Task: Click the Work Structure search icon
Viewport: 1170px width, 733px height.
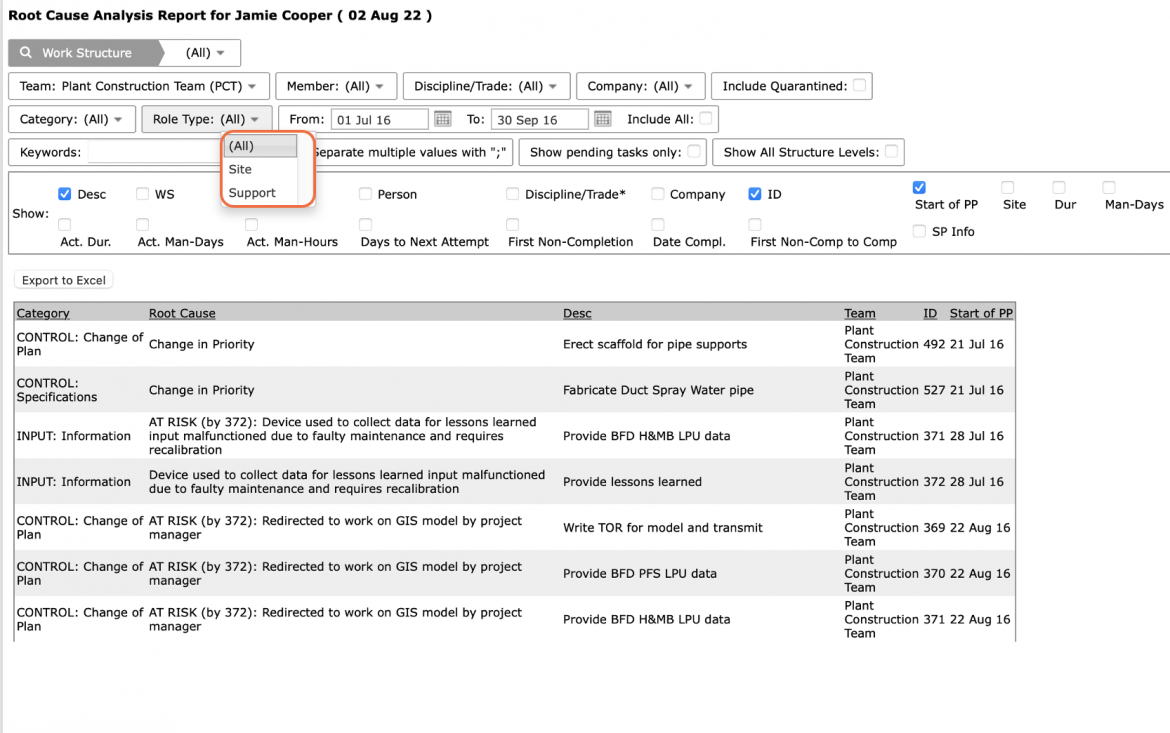Action: click(26, 53)
